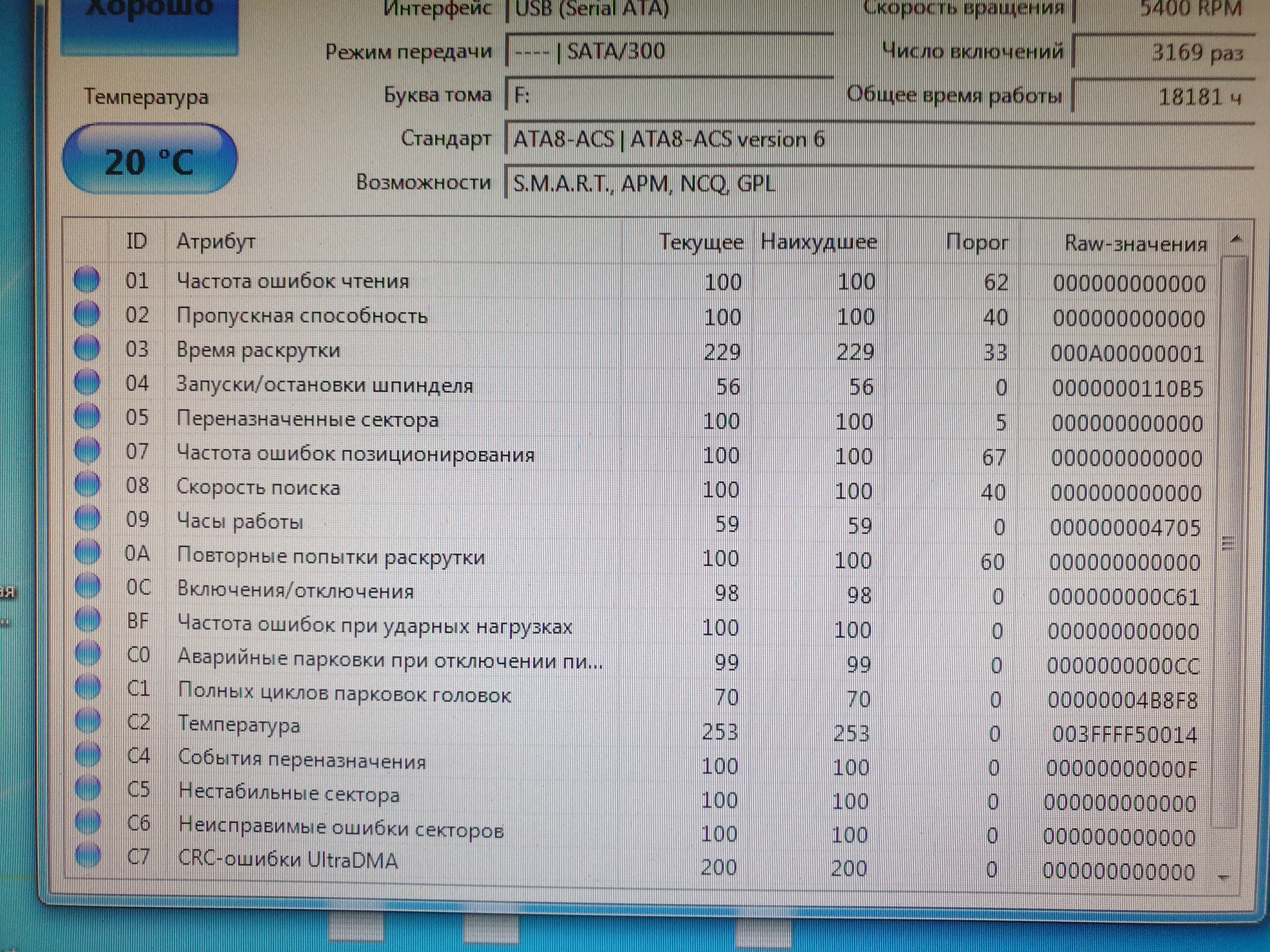
Task: Click the vertical scrollbar thumb
Action: pyautogui.click(x=1229, y=542)
